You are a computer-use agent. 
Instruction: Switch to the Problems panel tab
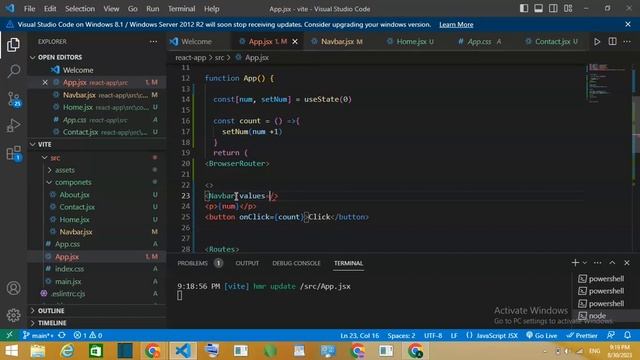point(192,263)
